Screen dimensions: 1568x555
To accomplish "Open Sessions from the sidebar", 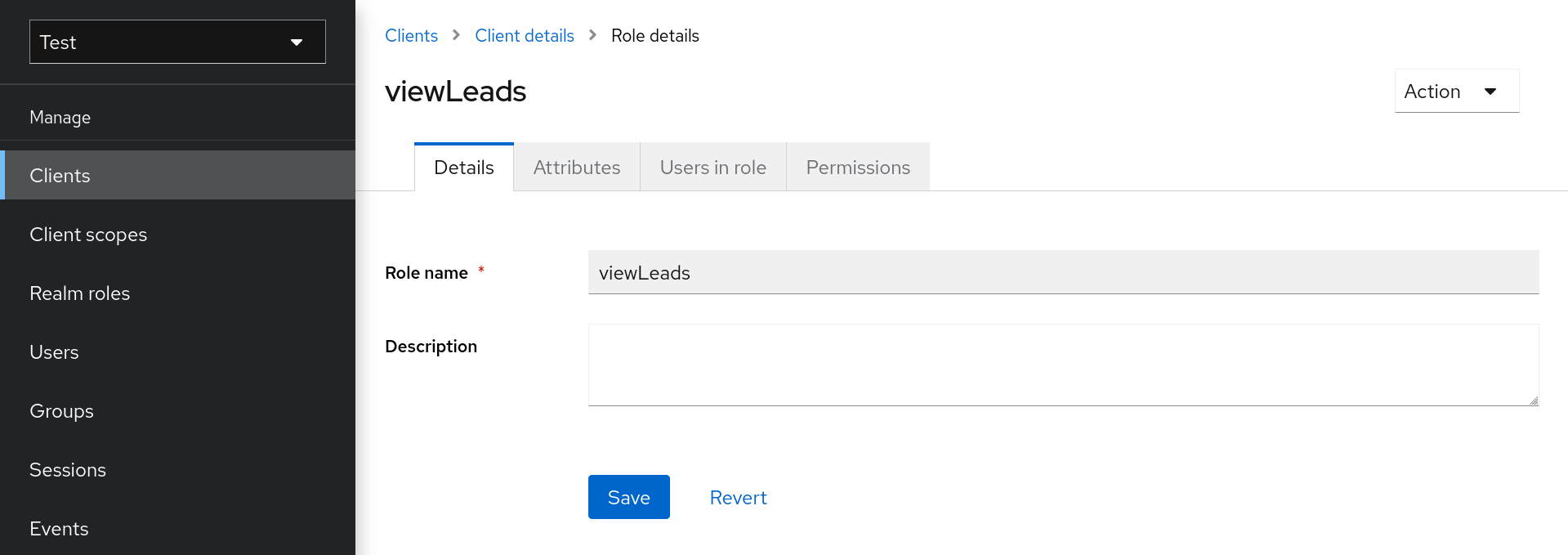I will (68, 470).
